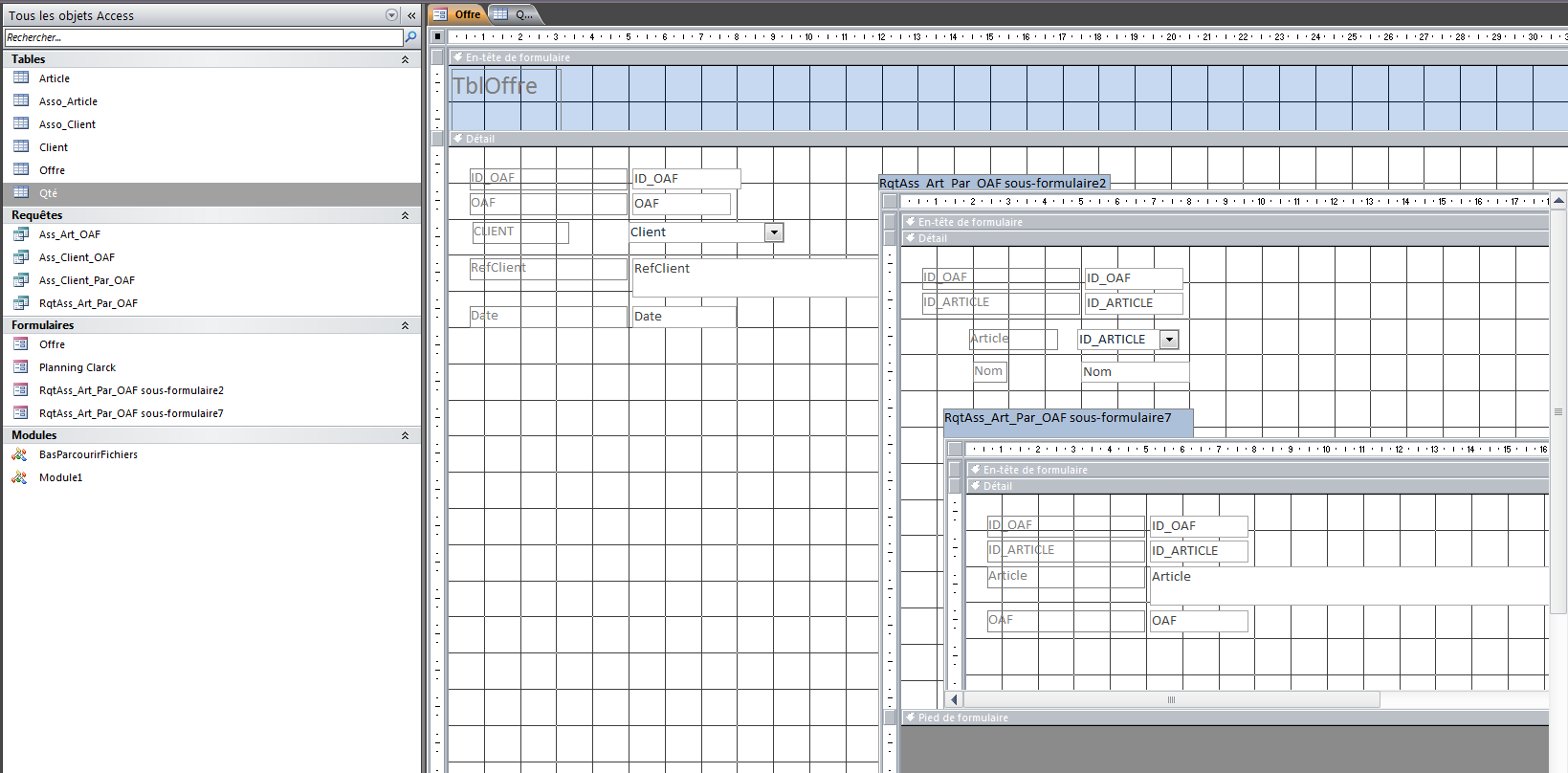Click the Ass_Client_Par_OAF query icon

pyautogui.click(x=21, y=279)
